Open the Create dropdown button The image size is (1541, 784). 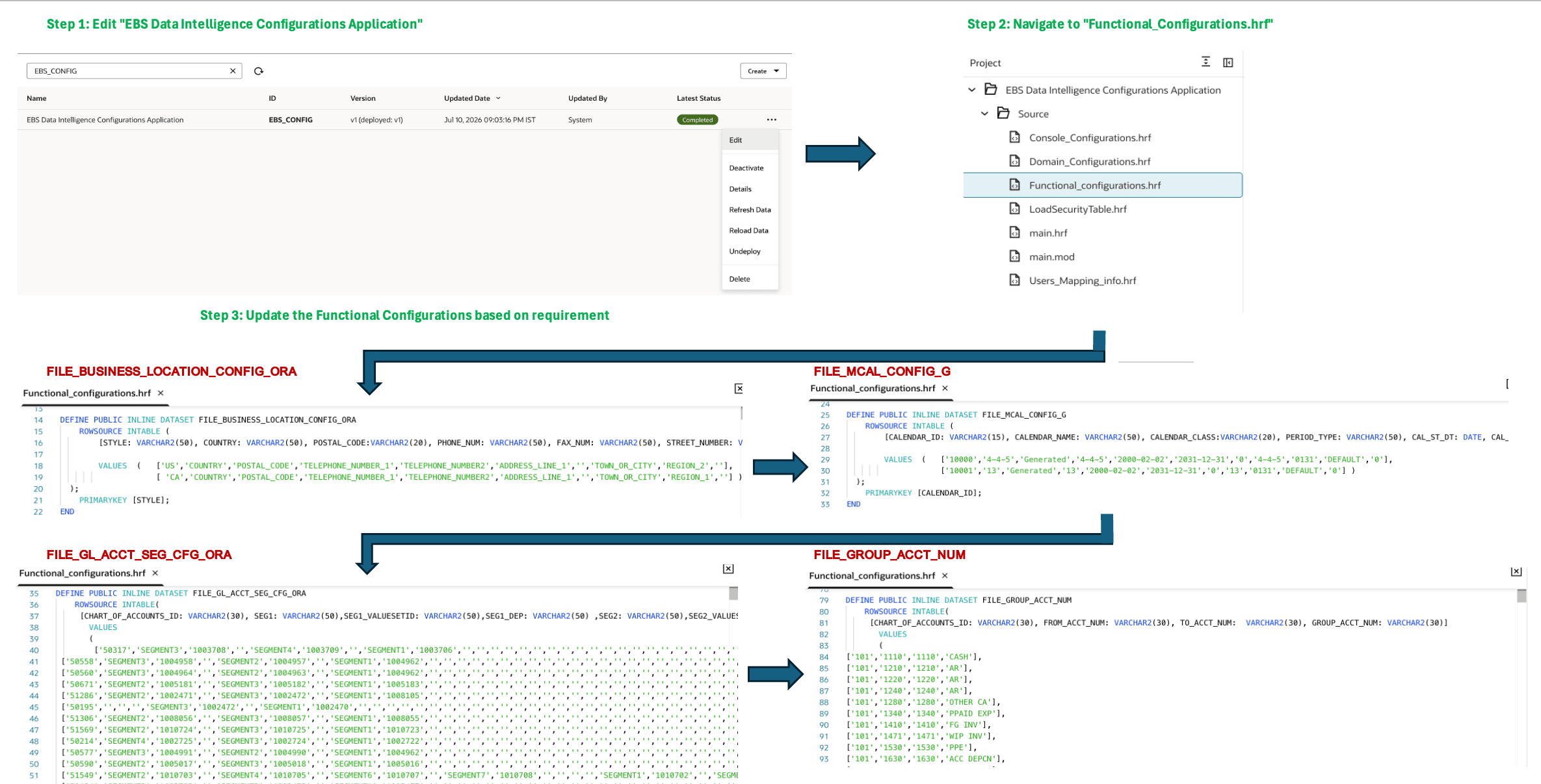pos(763,71)
